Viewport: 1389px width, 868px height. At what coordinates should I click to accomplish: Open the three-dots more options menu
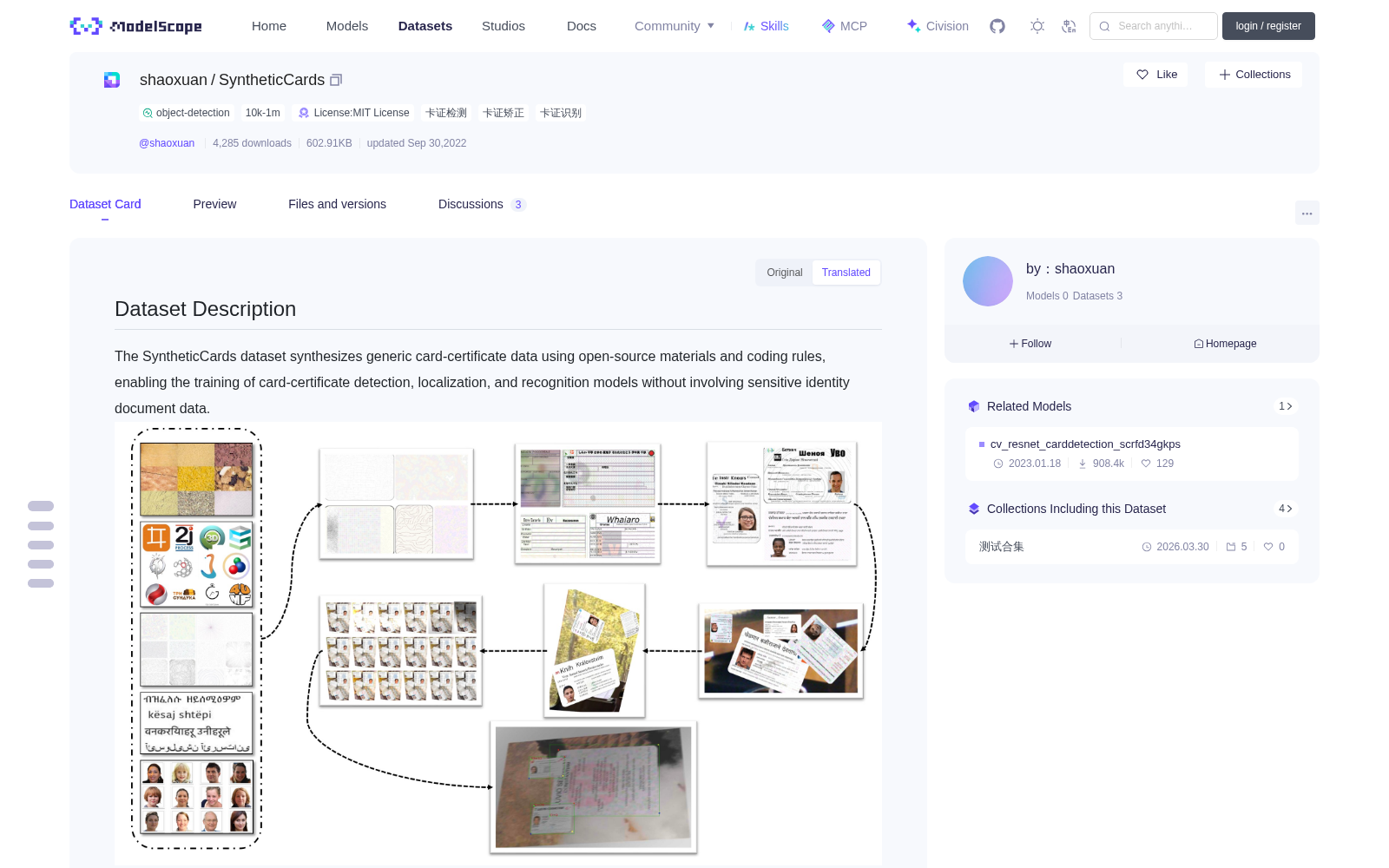[1307, 213]
